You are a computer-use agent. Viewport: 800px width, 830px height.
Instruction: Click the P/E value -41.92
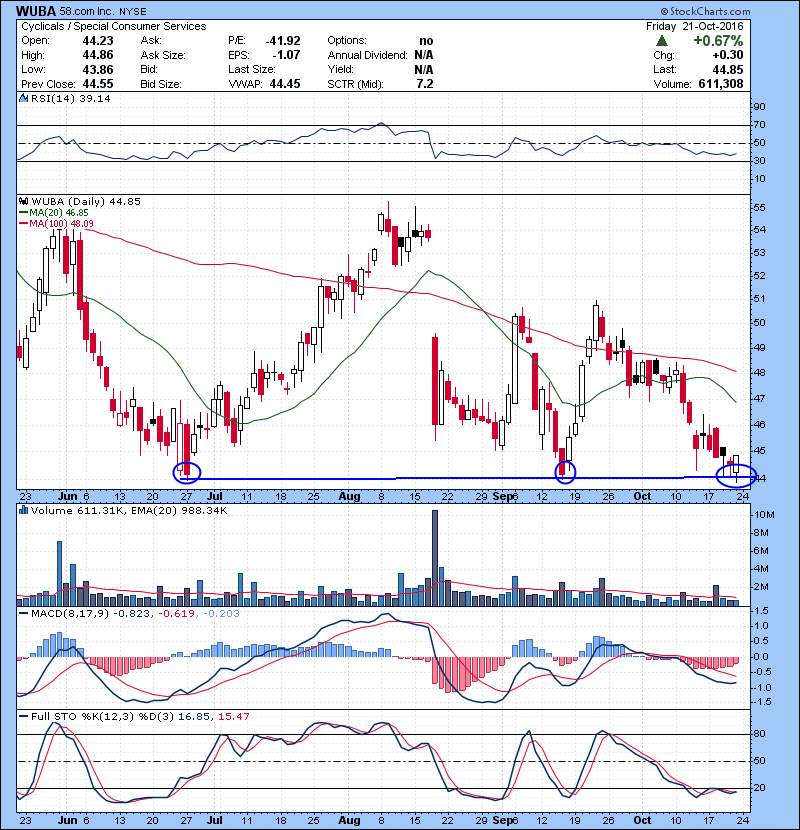283,41
